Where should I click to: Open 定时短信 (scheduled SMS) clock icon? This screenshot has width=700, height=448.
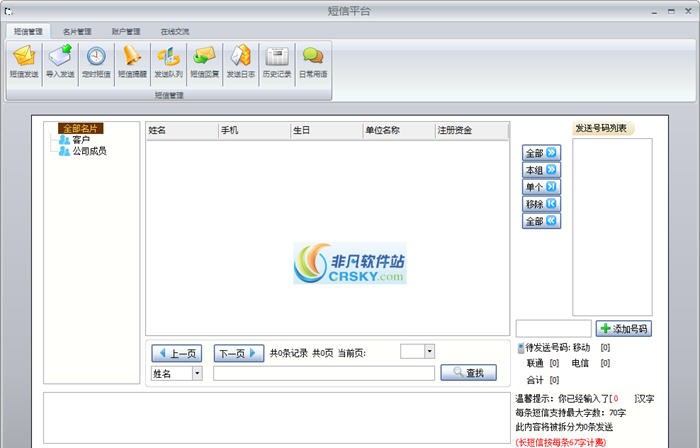96,62
